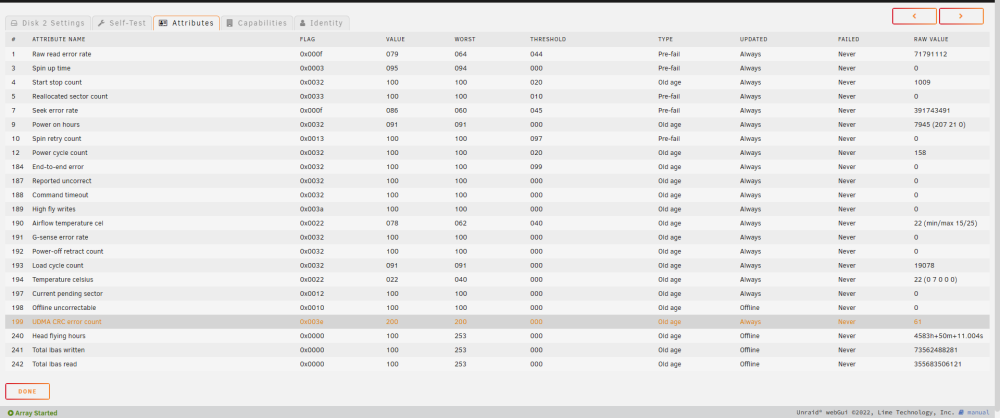
Task: Select the High fly writes row
Action: [x=499, y=209]
